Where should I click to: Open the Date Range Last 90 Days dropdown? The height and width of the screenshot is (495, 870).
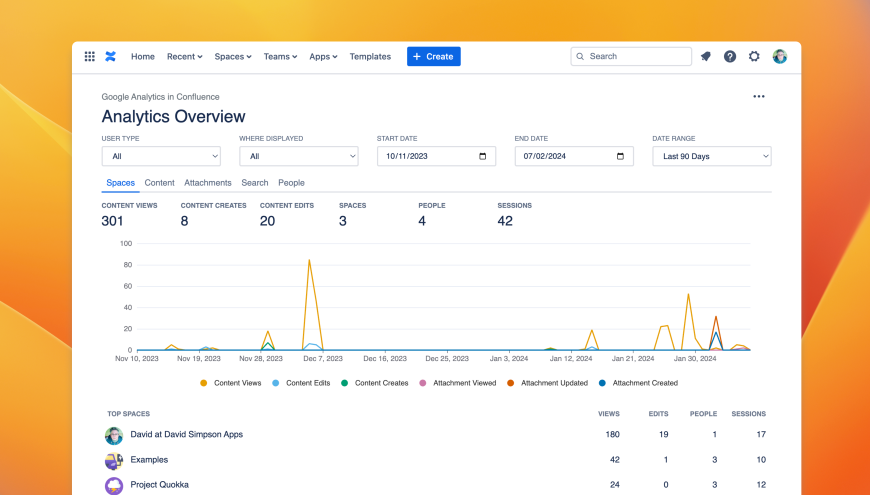711,156
